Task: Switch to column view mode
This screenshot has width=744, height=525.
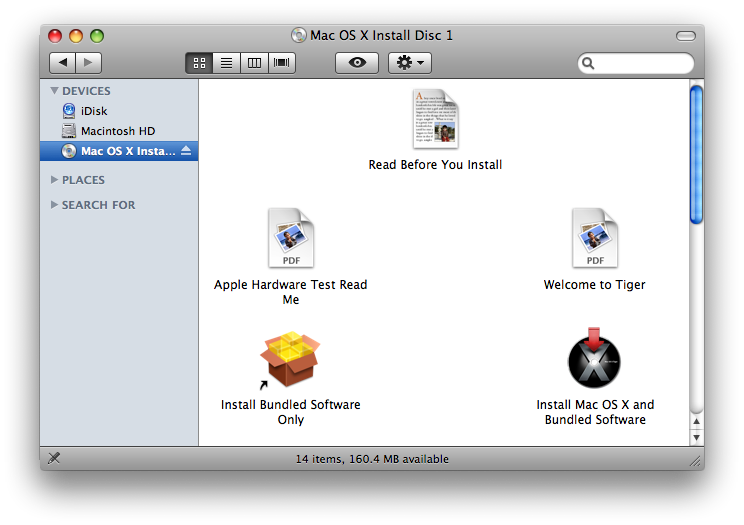Action: (254, 62)
